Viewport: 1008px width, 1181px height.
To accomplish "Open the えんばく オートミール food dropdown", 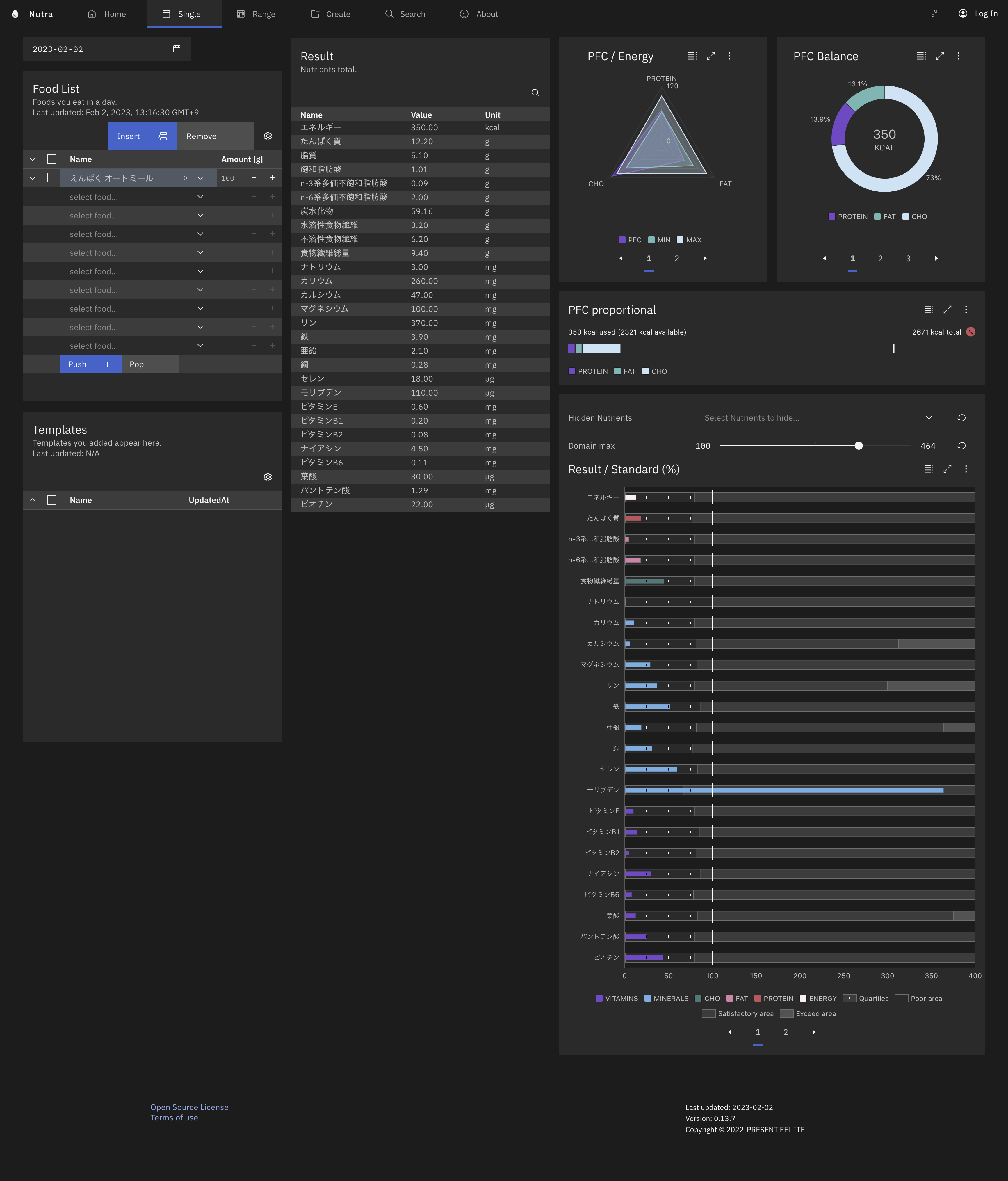I will point(200,178).
